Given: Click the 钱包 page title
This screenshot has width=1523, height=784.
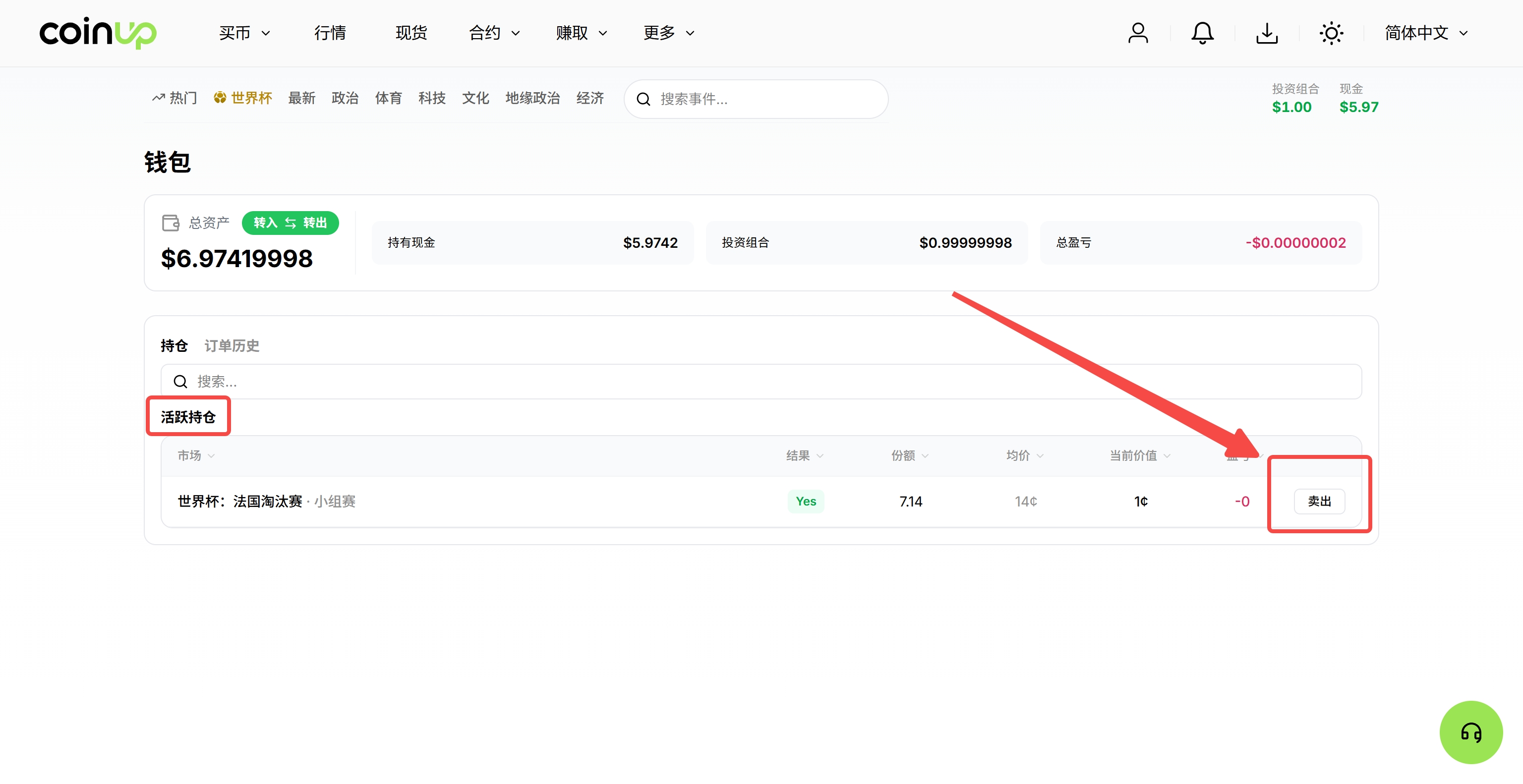Looking at the screenshot, I should [167, 163].
